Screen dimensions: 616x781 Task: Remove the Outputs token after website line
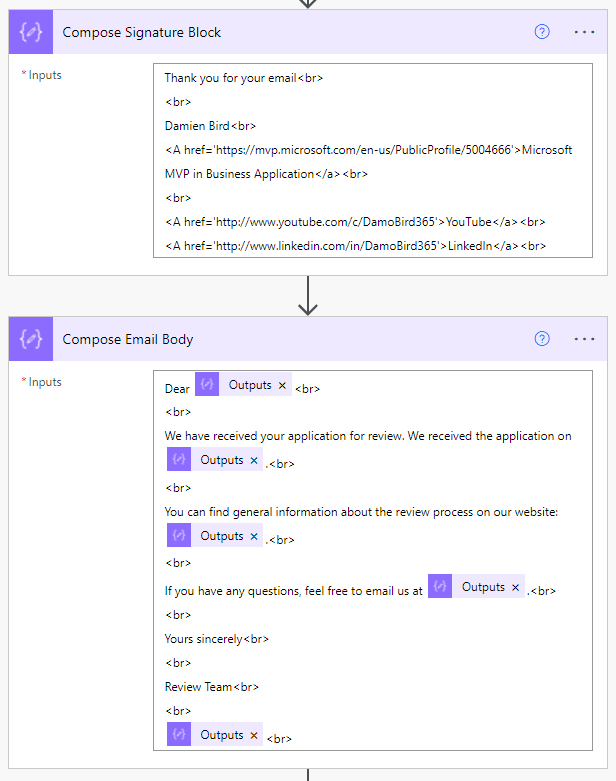(x=254, y=536)
